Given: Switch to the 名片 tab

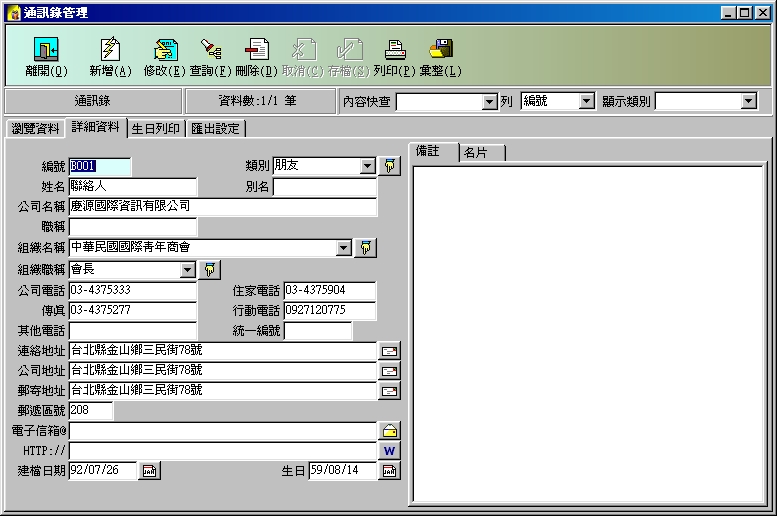Looking at the screenshot, I should click(482, 152).
